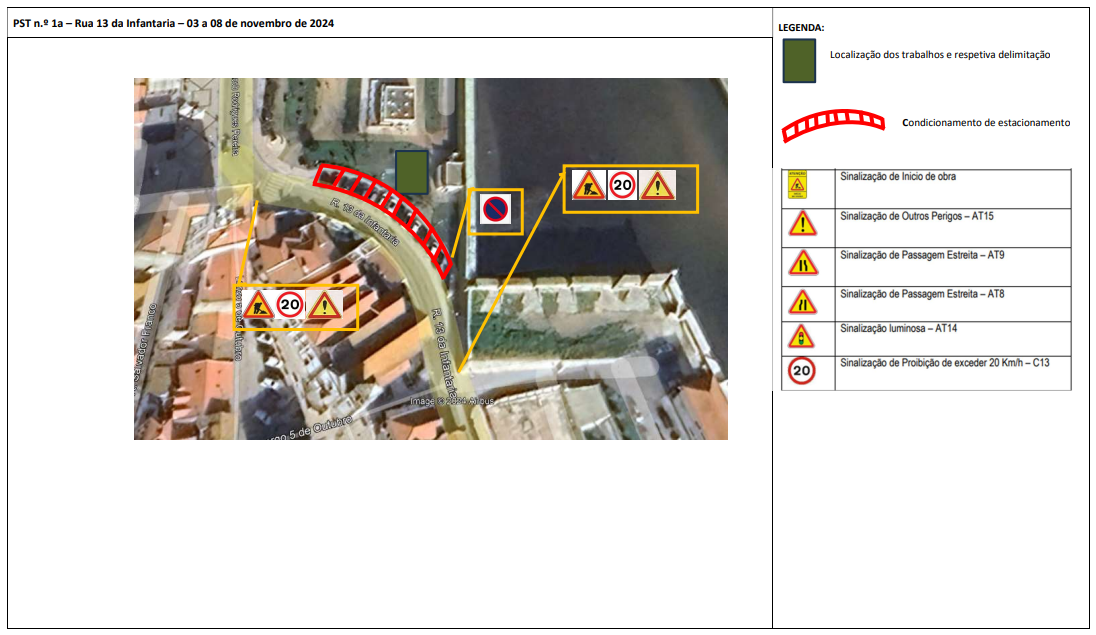Click the PST n.º 1a document title
The width and height of the screenshot is (1096, 635).
point(173,24)
